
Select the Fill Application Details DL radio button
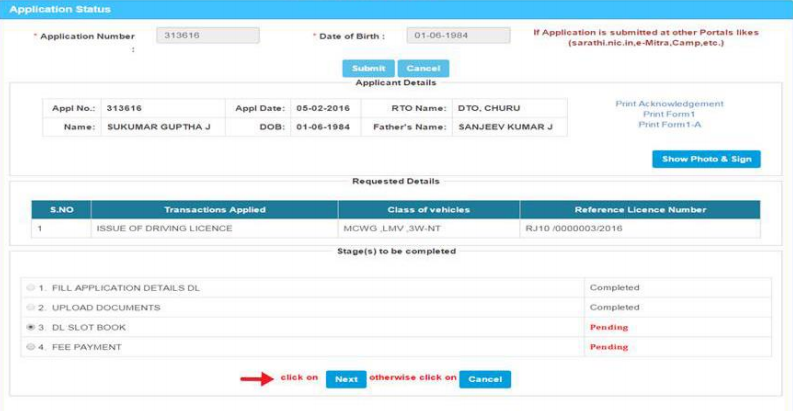click(x=30, y=288)
